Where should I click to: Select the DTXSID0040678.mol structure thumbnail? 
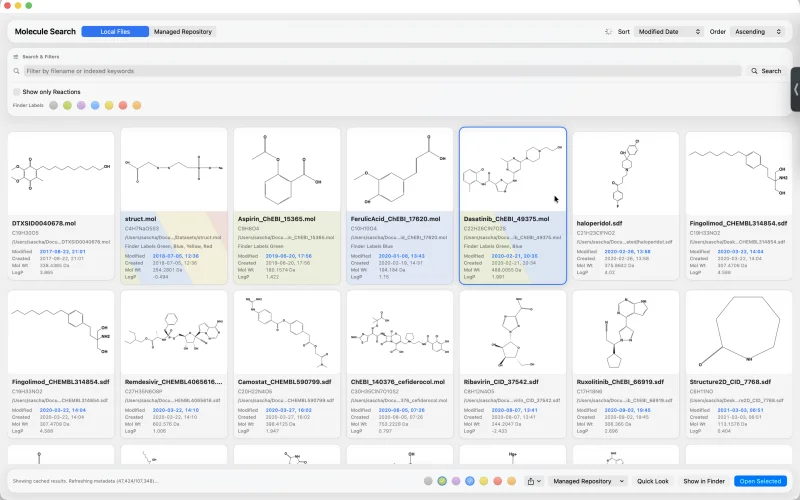click(61, 173)
